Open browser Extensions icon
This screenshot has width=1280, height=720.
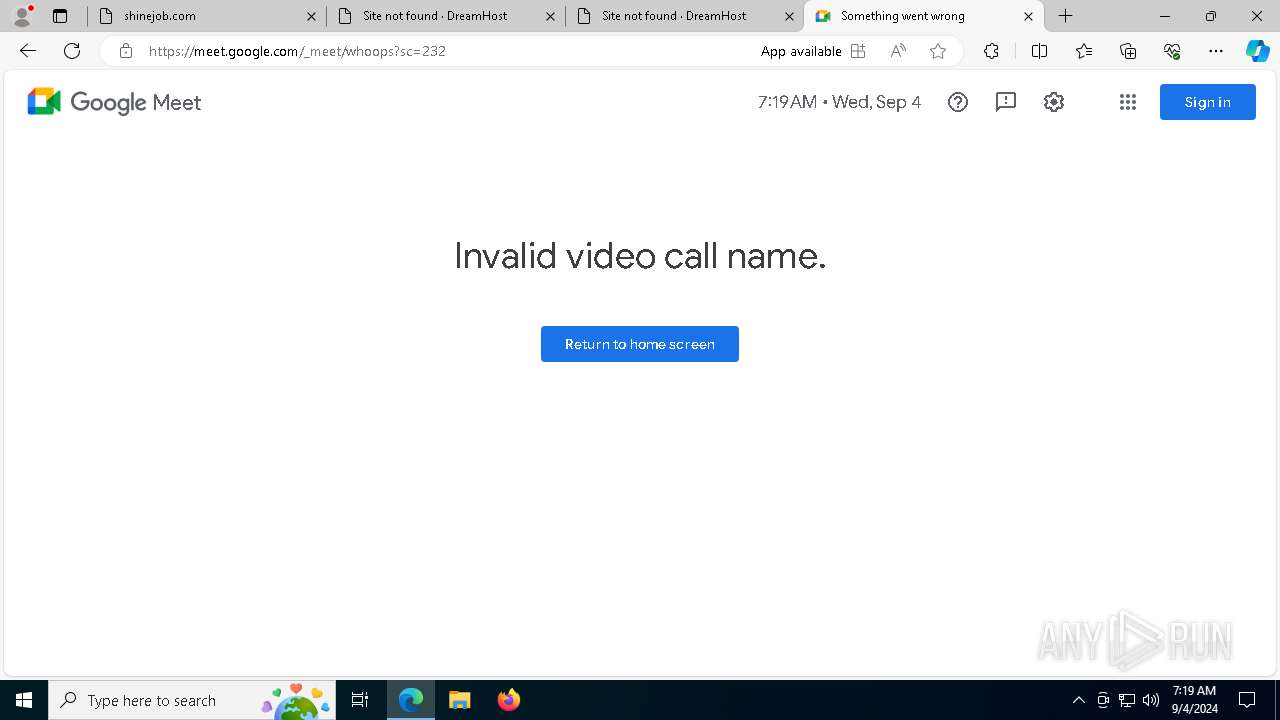[991, 51]
